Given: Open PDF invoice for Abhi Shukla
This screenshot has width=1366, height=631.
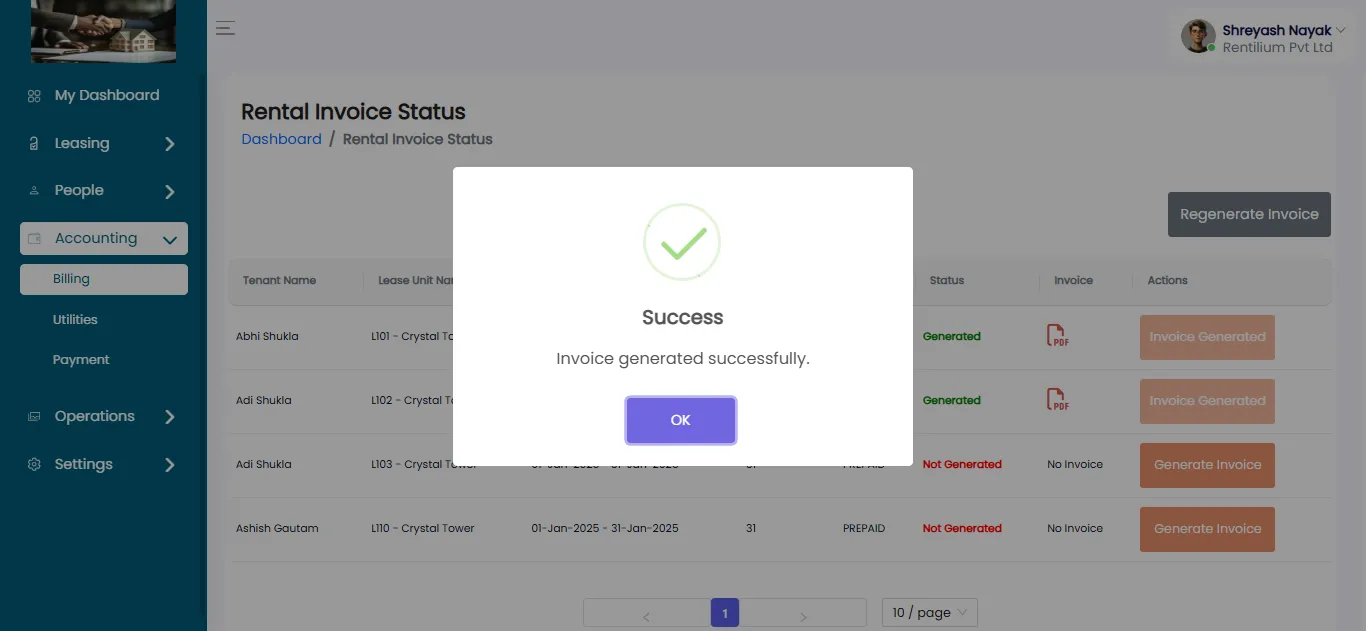Looking at the screenshot, I should 1057,336.
